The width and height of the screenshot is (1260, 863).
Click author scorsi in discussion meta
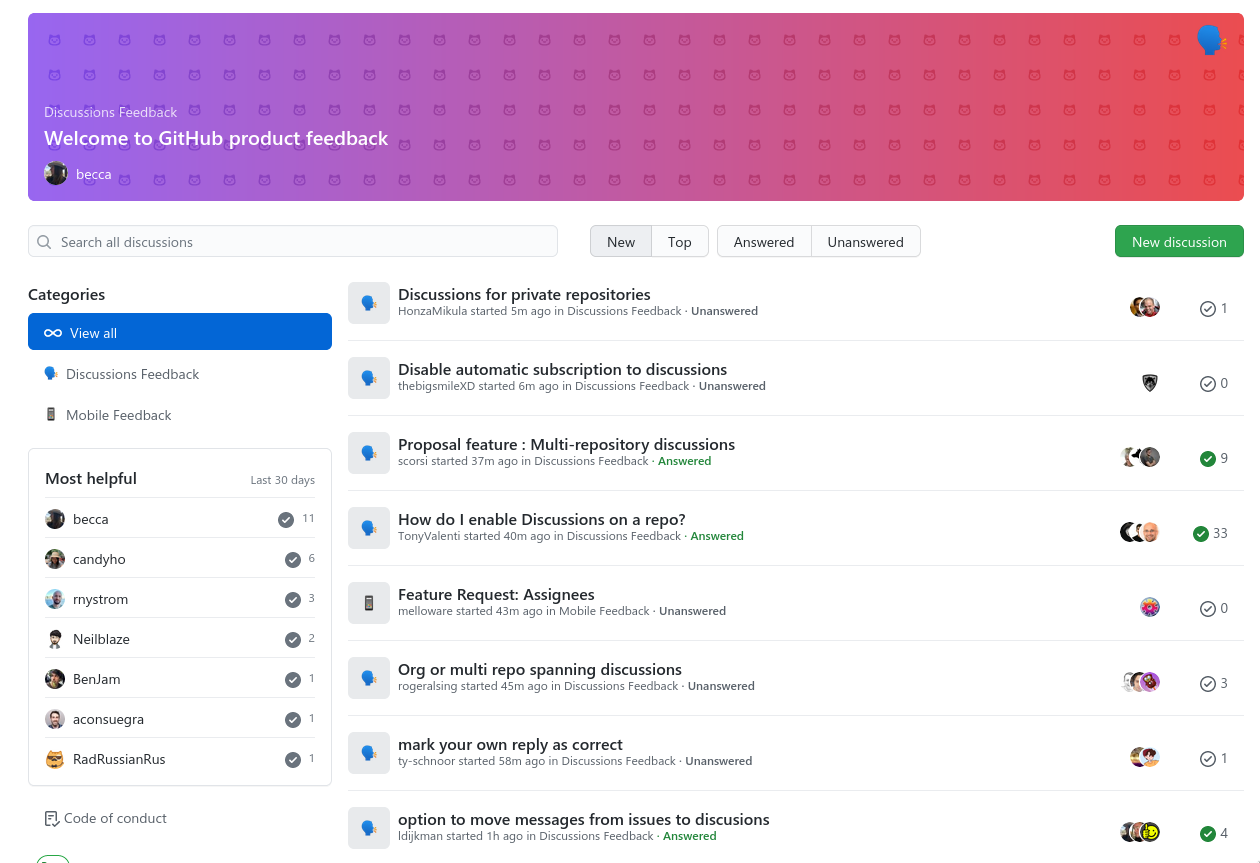click(x=413, y=461)
